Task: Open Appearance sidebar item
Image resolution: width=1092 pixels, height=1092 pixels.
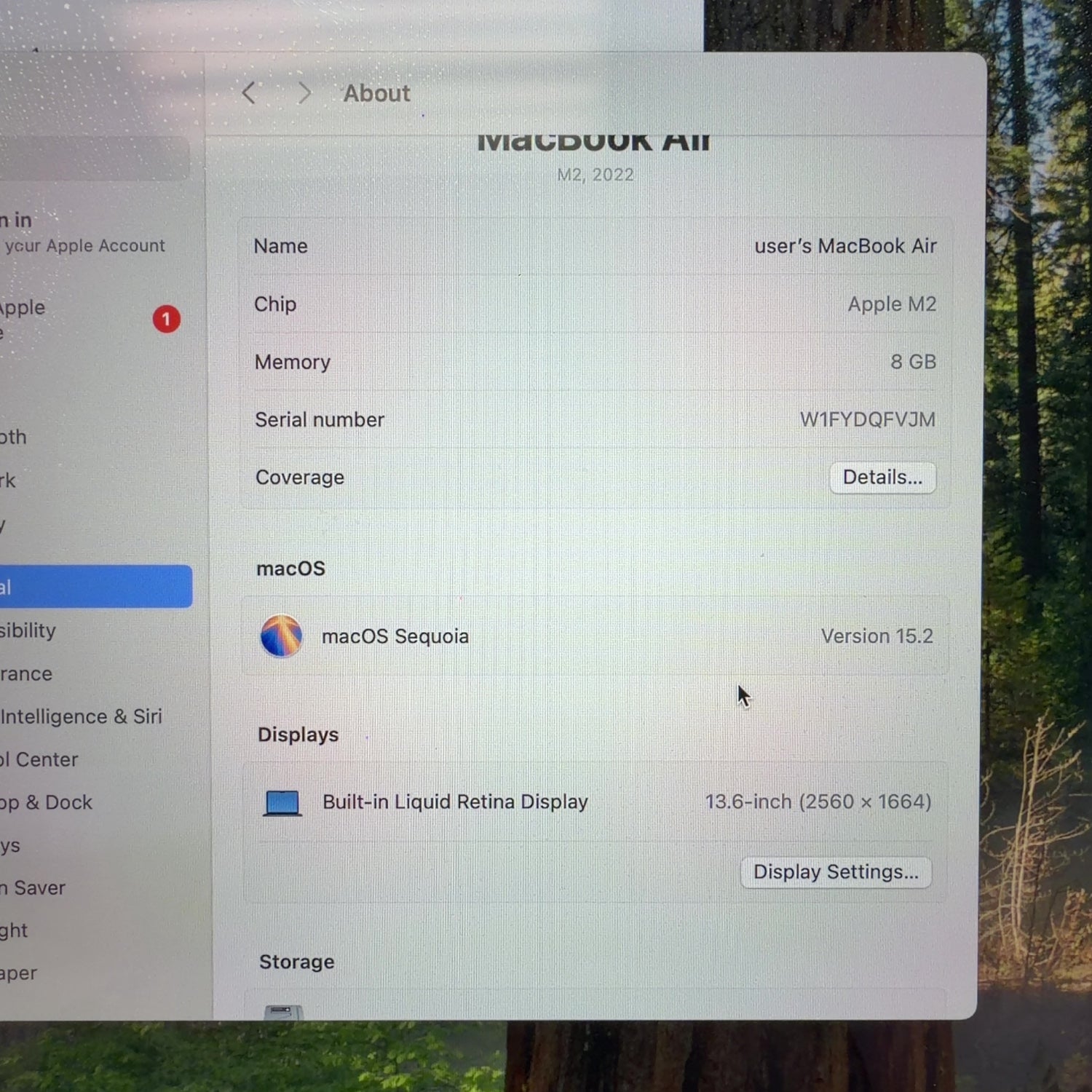Action: click(x=26, y=674)
